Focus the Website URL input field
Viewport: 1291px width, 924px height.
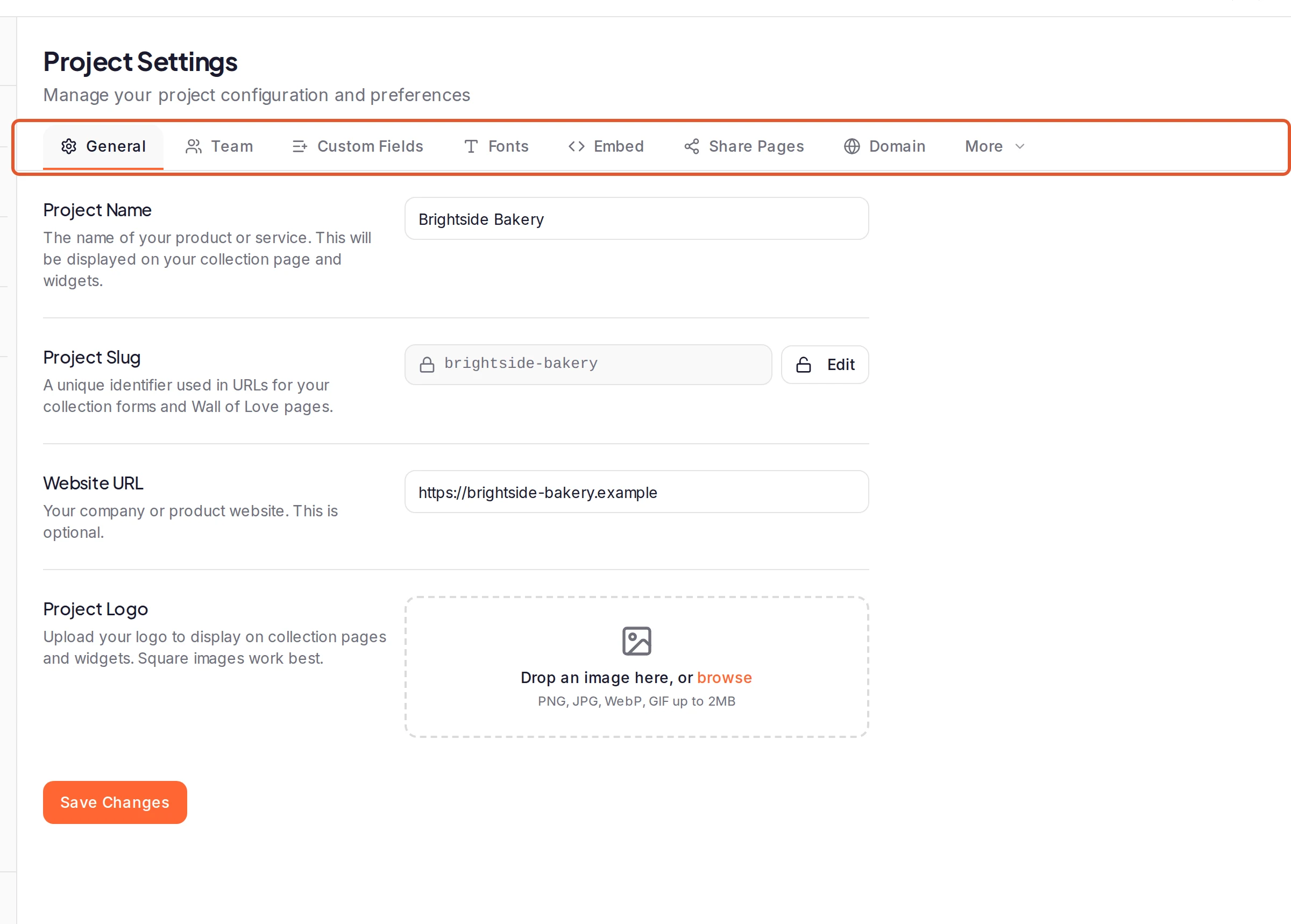[x=637, y=492]
